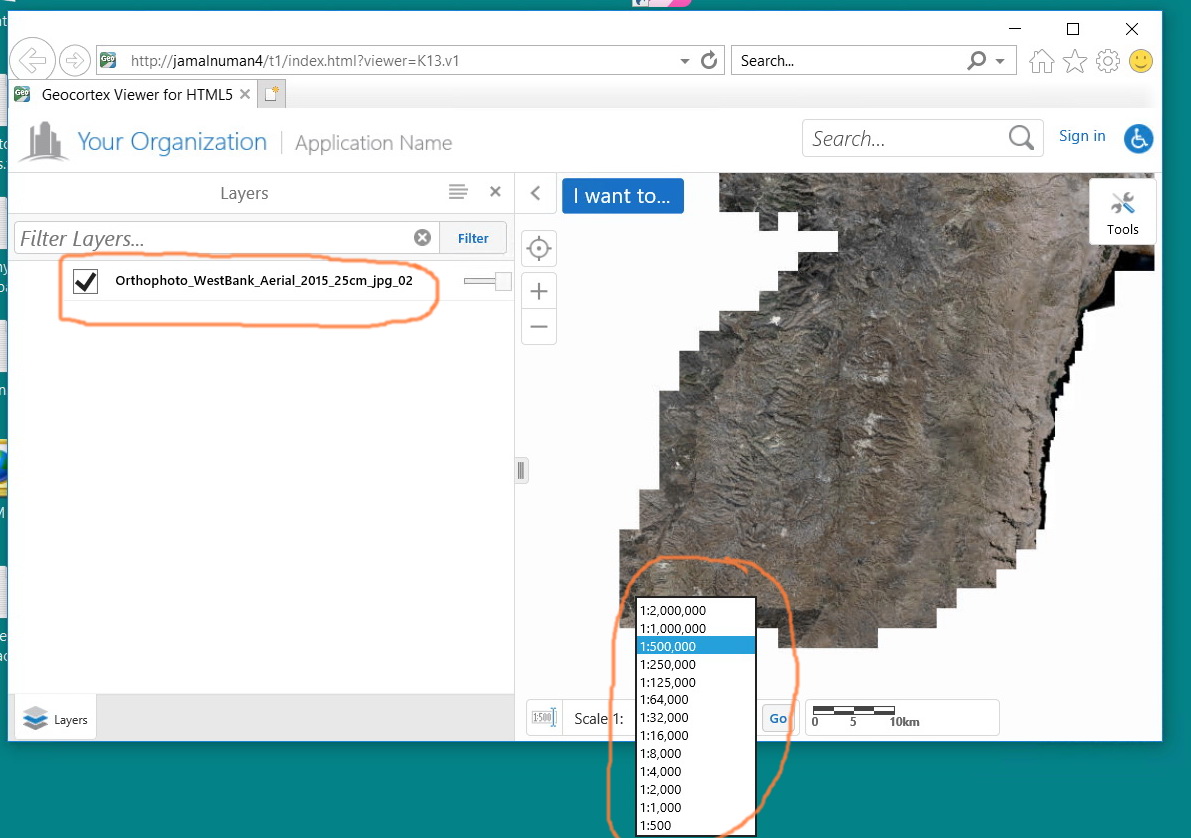Click the smiley feedback icon
The width and height of the screenshot is (1191, 838).
1141,61
